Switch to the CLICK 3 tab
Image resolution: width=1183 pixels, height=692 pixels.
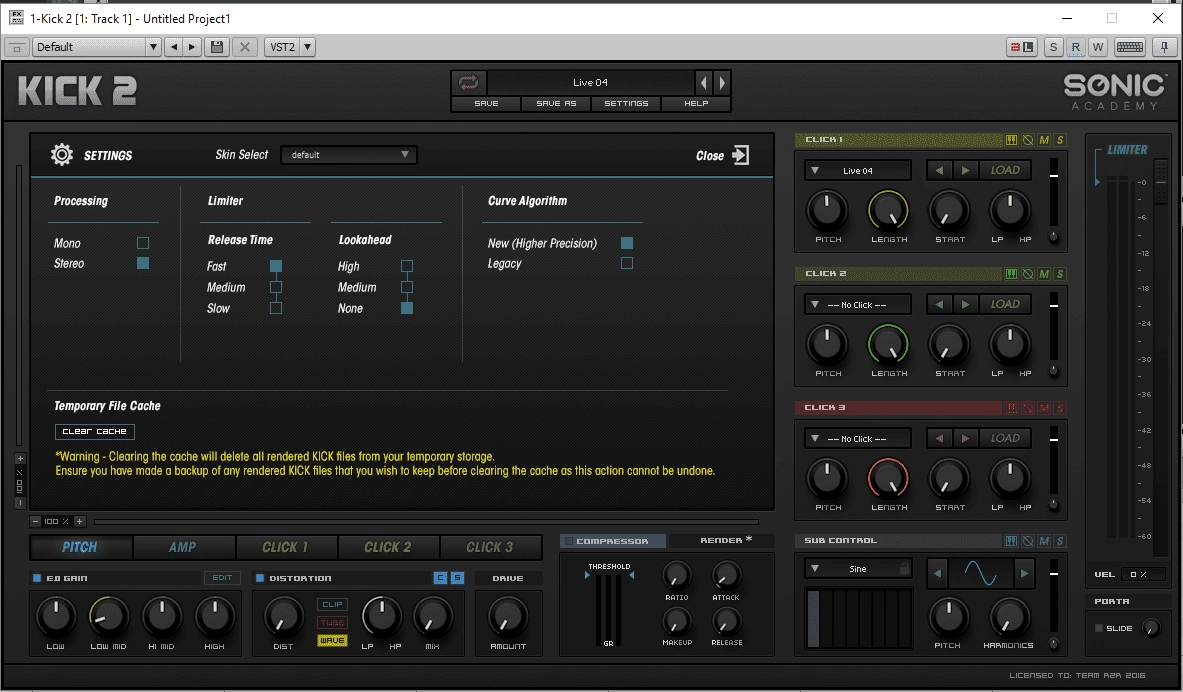point(490,547)
